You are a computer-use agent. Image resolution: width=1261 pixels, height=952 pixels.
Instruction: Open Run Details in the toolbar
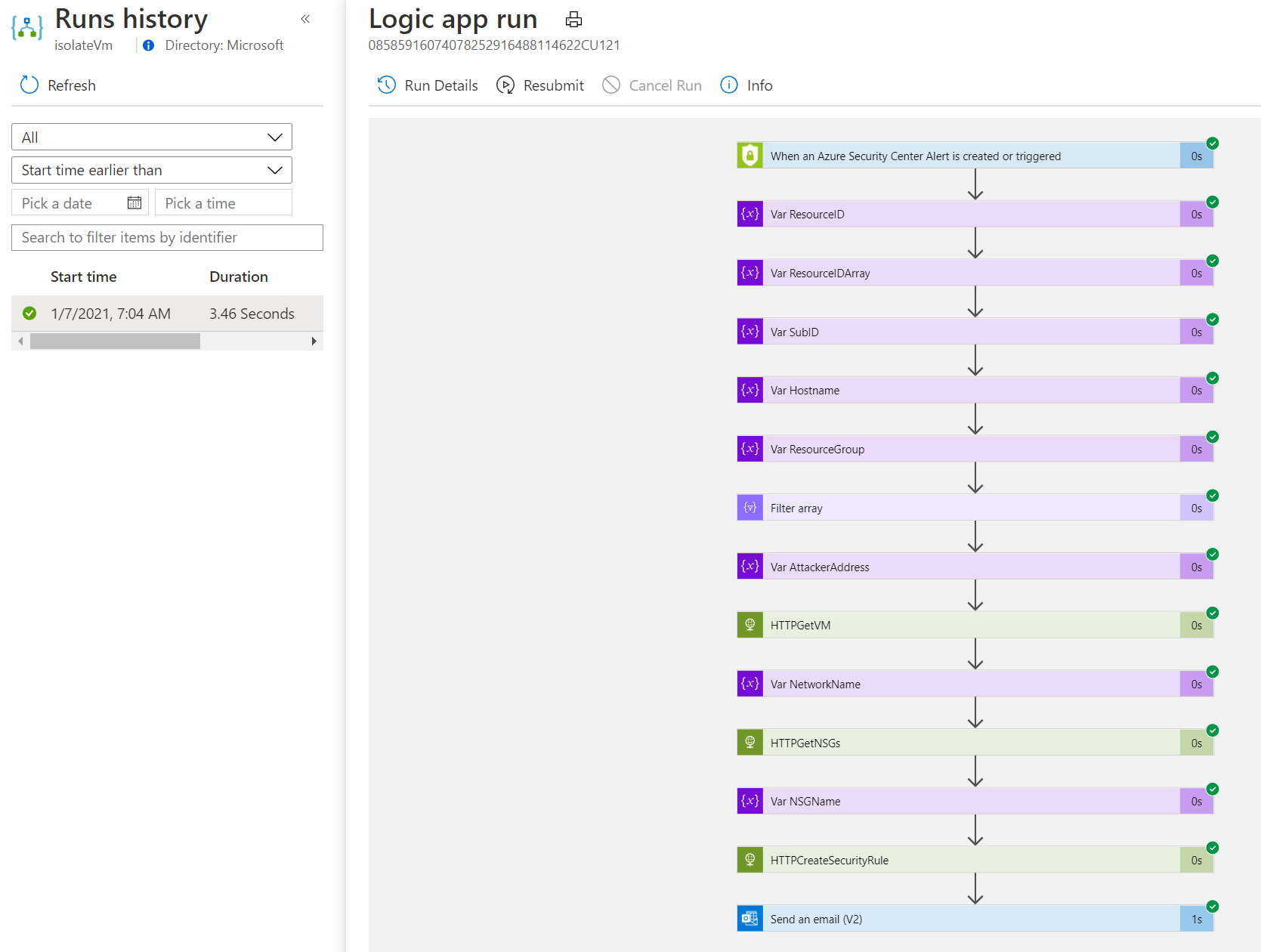(x=428, y=85)
